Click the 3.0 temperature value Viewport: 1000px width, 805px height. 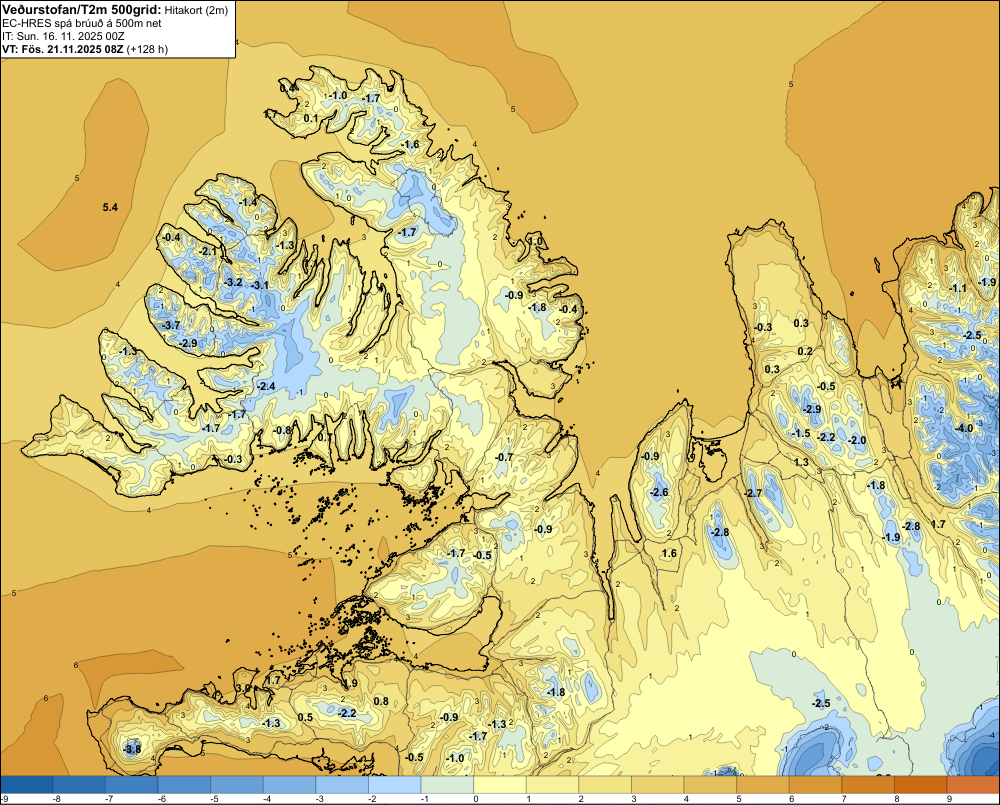point(243,688)
